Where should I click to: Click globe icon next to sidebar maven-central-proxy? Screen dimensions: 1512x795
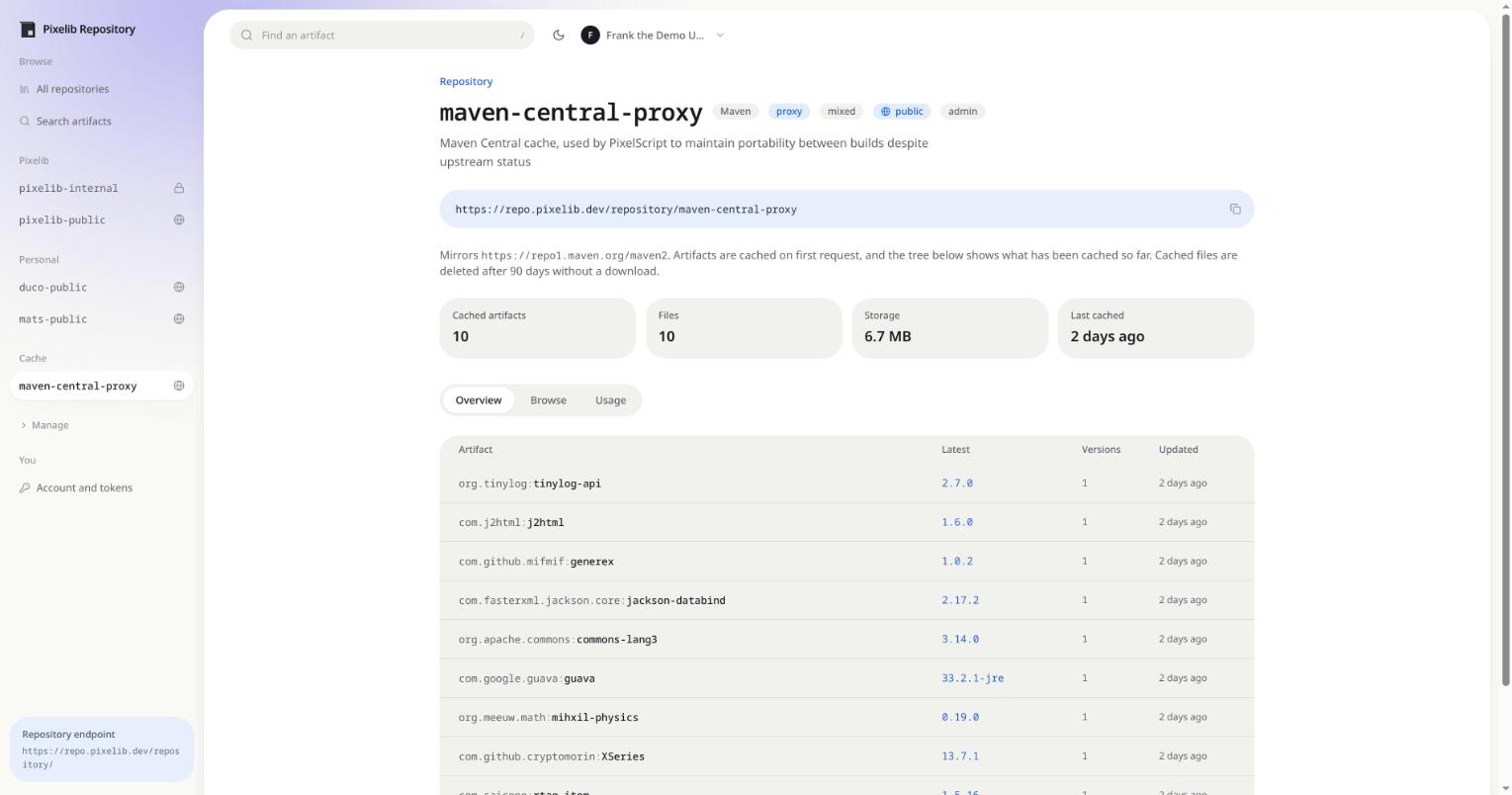(x=179, y=386)
